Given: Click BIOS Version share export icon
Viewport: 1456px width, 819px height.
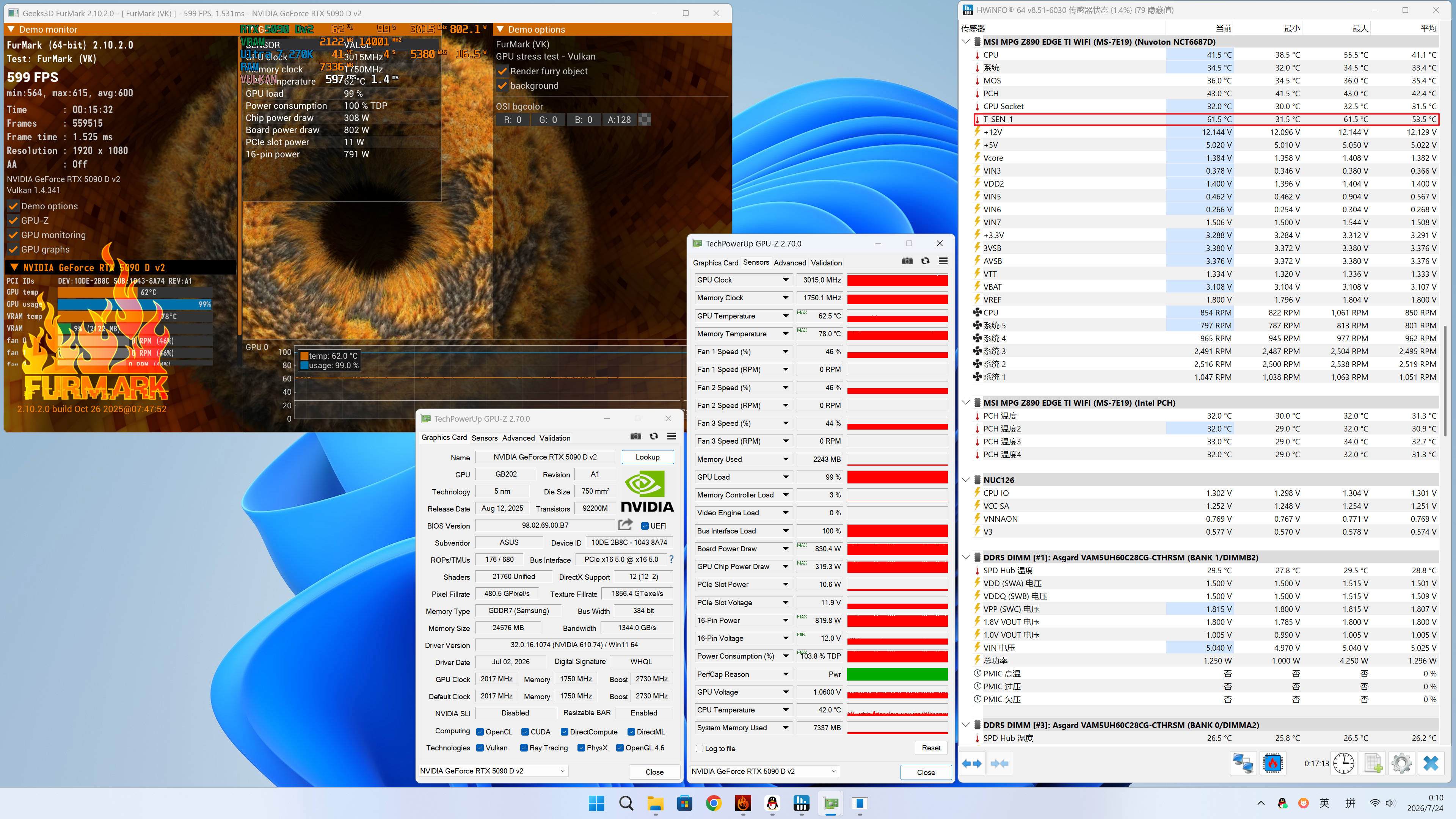Looking at the screenshot, I should [x=624, y=525].
